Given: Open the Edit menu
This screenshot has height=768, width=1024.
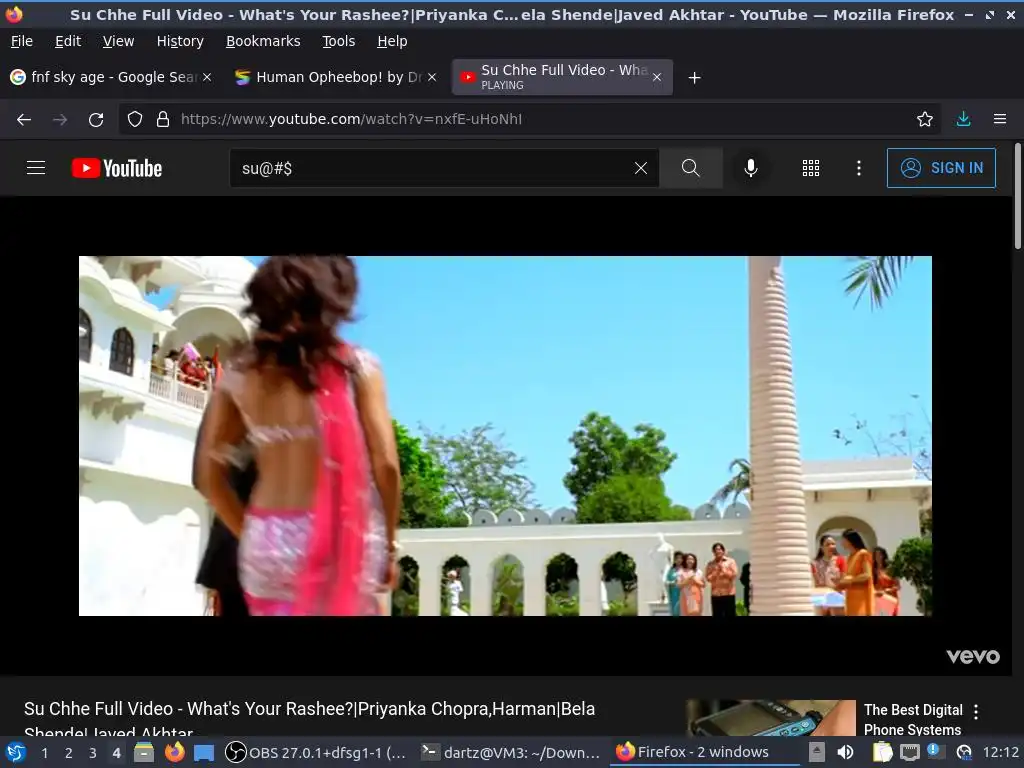Looking at the screenshot, I should (x=68, y=41).
